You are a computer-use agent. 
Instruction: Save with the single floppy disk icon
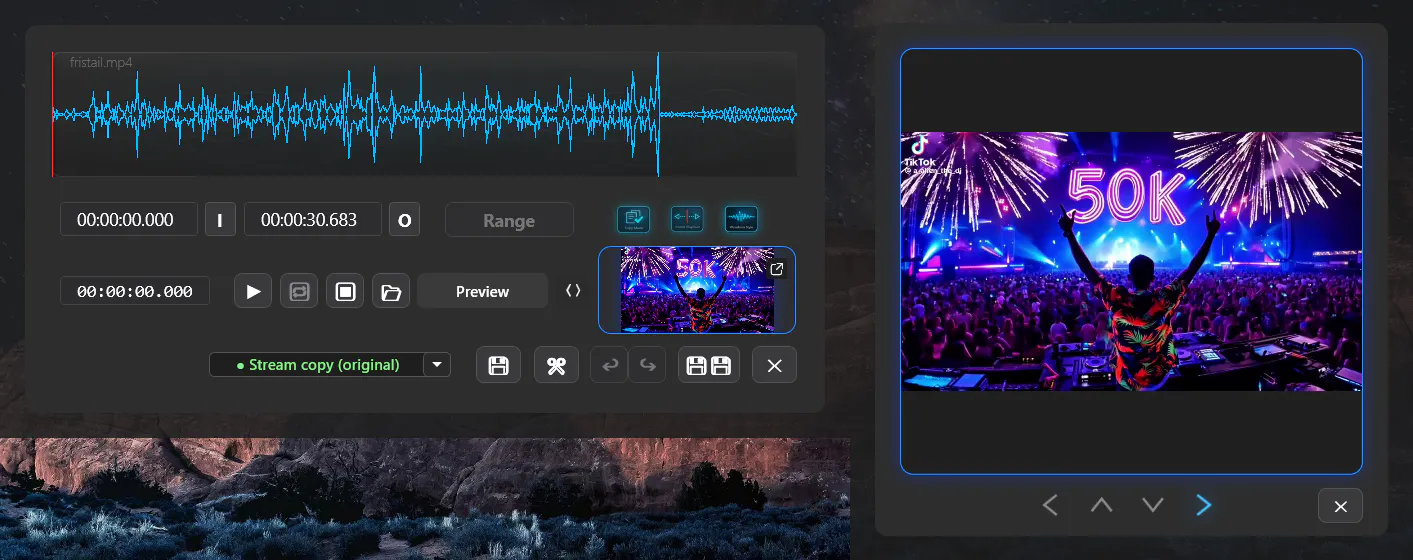(x=498, y=365)
